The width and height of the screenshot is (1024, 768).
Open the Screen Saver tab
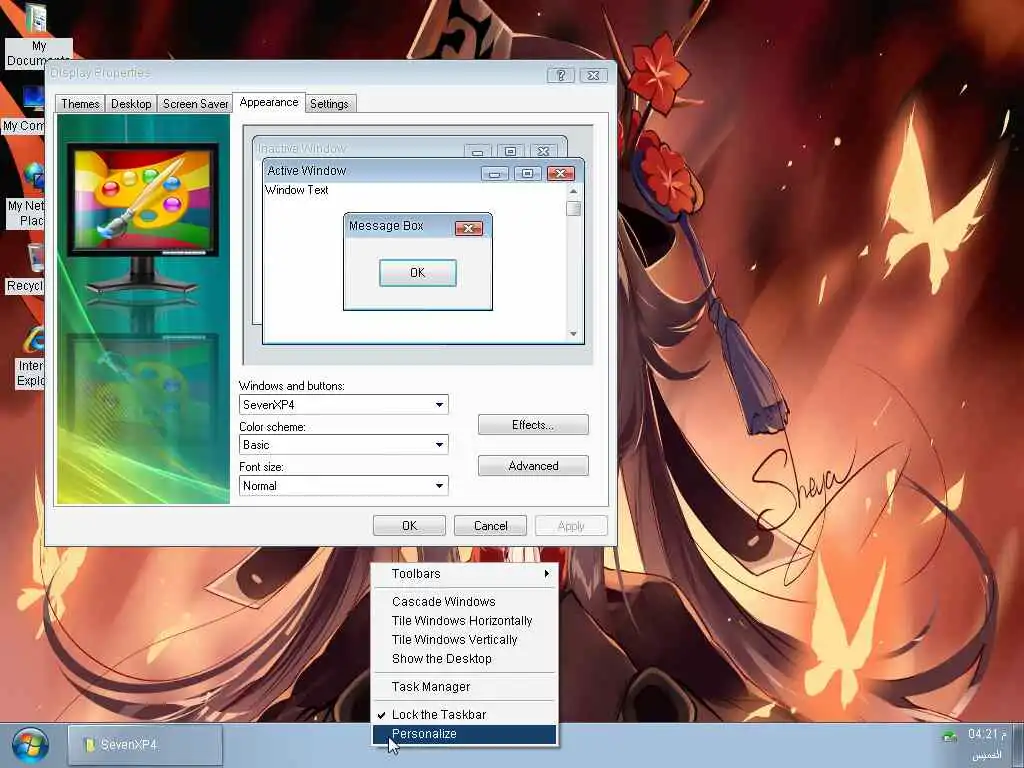(195, 104)
